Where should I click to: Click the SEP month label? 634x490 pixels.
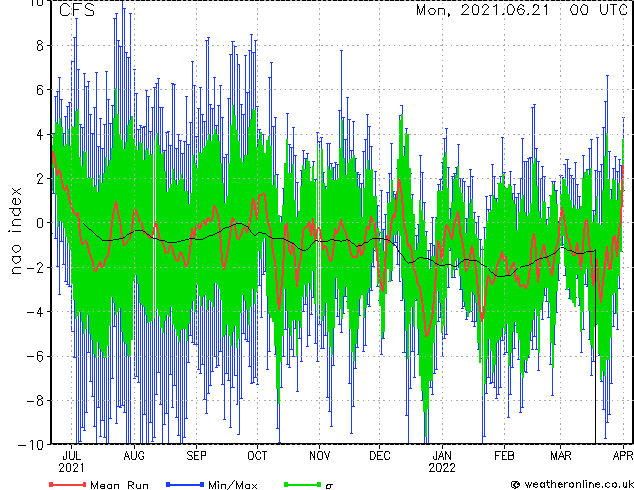196,456
